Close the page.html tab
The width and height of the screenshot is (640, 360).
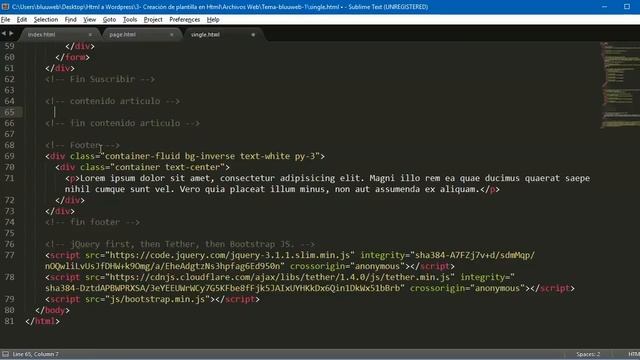[171, 35]
